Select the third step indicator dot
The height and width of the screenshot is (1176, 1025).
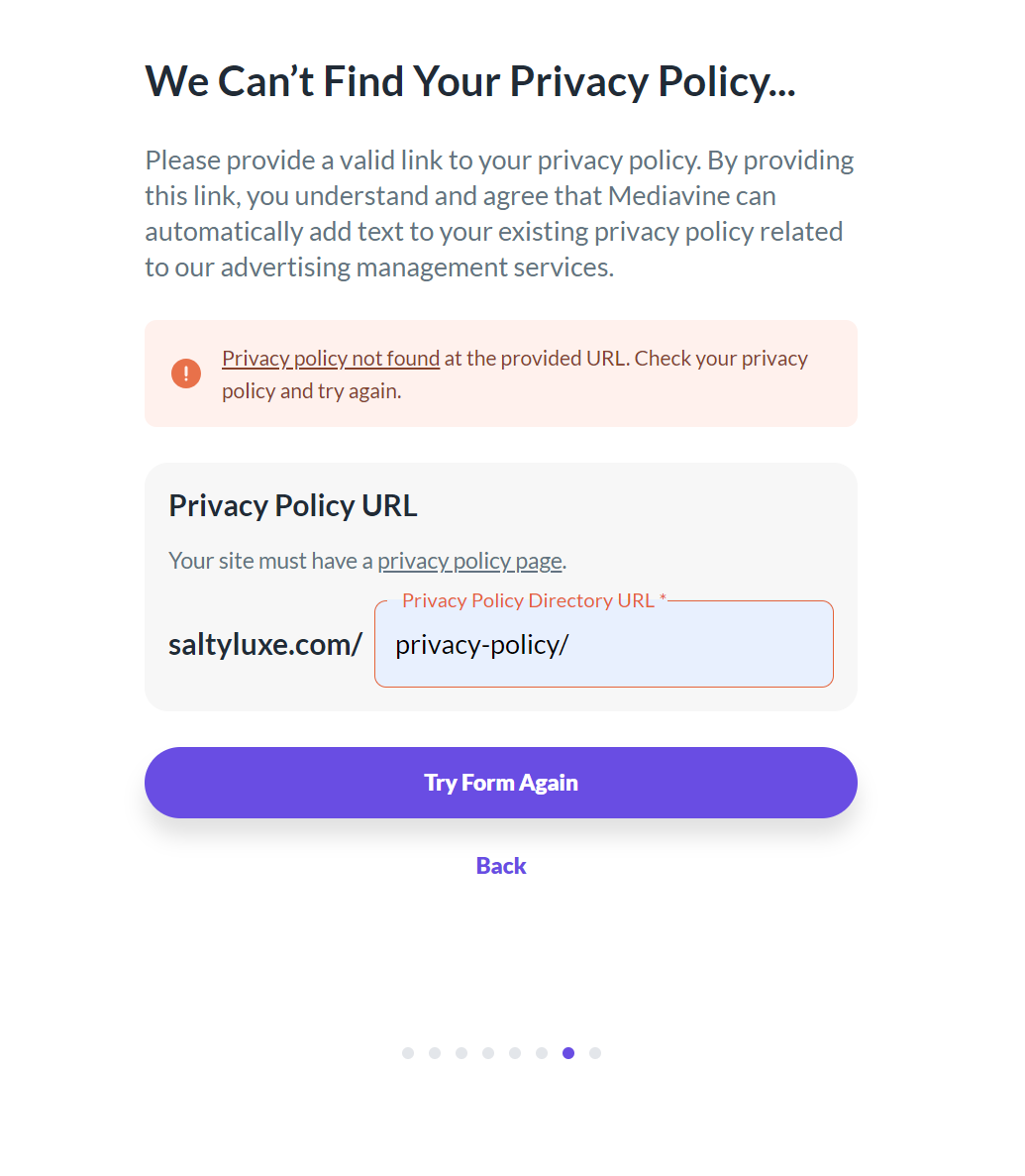(x=461, y=1053)
